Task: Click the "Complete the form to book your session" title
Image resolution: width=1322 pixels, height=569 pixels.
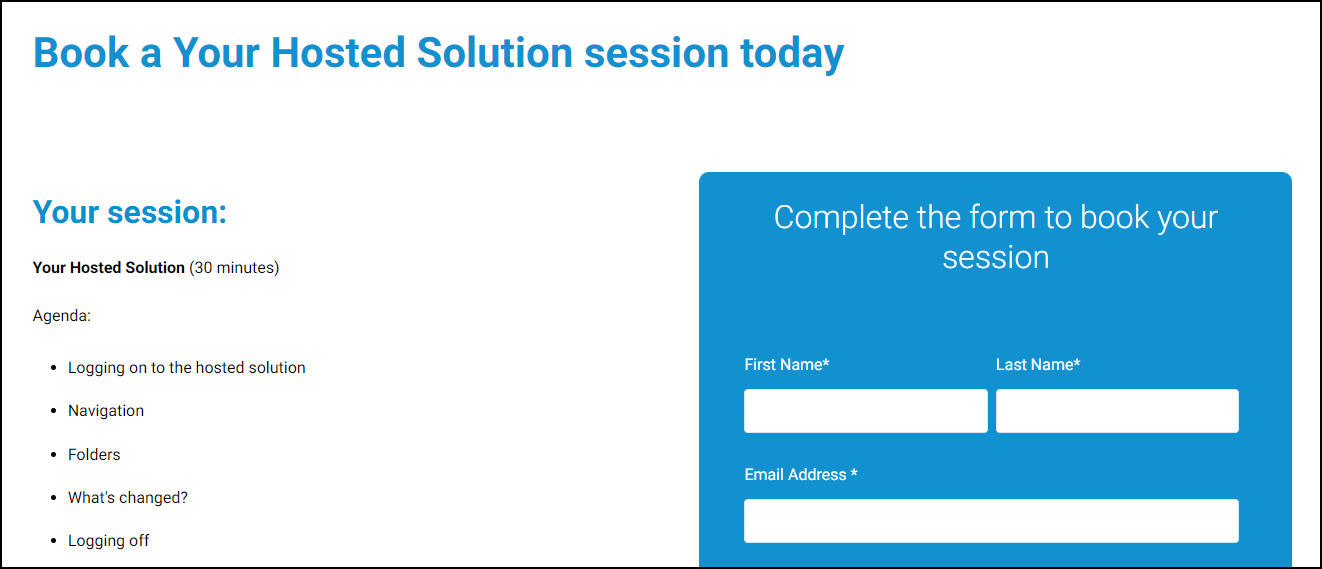Action: (x=995, y=237)
